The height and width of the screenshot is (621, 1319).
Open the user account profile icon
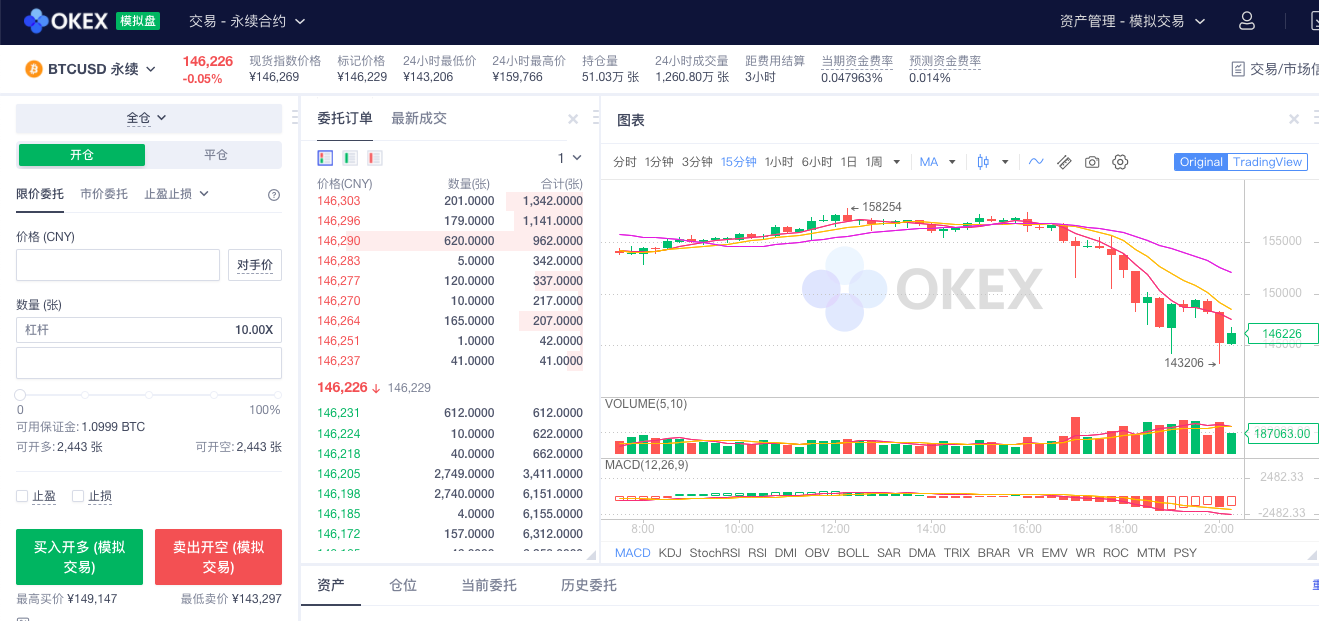click(x=1247, y=21)
